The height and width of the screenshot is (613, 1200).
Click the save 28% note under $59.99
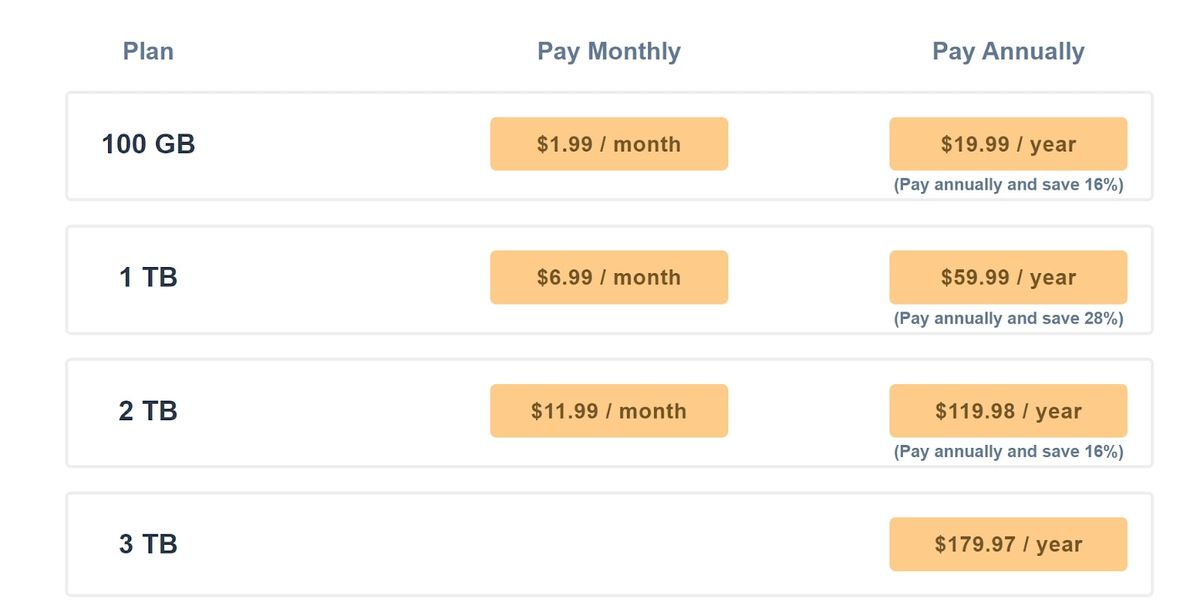[x=1008, y=319]
